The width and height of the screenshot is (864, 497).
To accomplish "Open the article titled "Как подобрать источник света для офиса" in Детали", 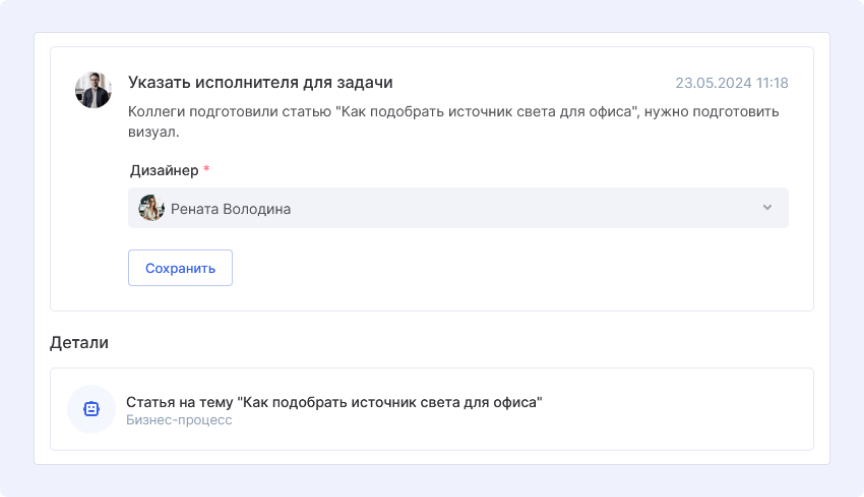I will click(334, 402).
